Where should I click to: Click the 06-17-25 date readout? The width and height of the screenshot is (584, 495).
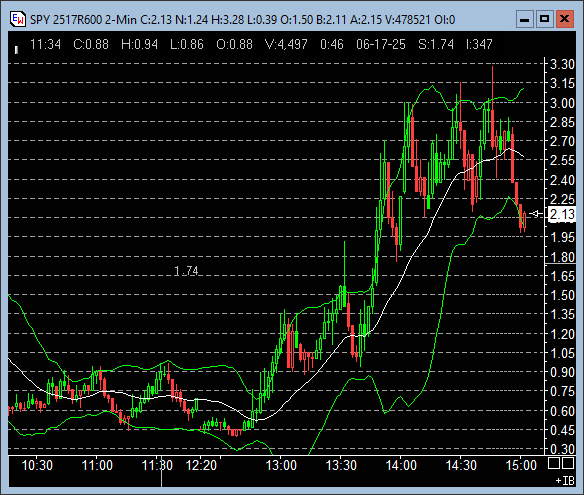381,44
